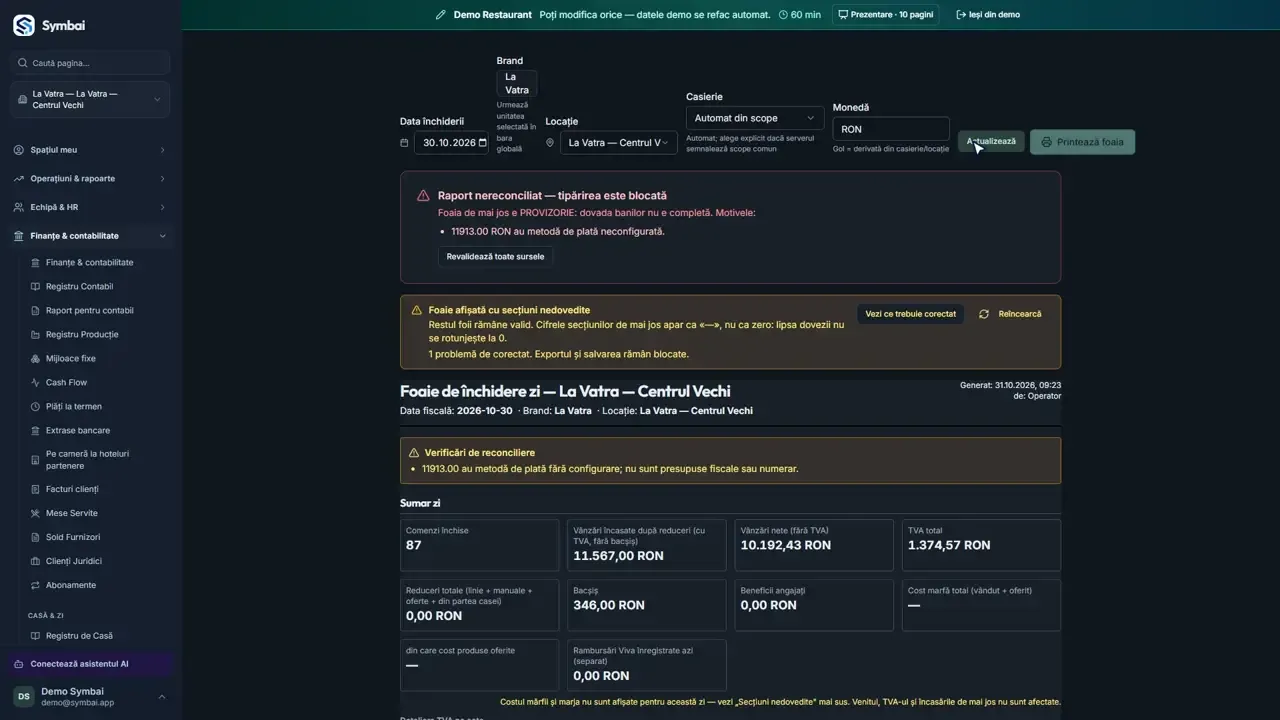This screenshot has height=720, width=1280.
Task: Click the Mijloace fixe icon
Action: [x=36, y=359]
